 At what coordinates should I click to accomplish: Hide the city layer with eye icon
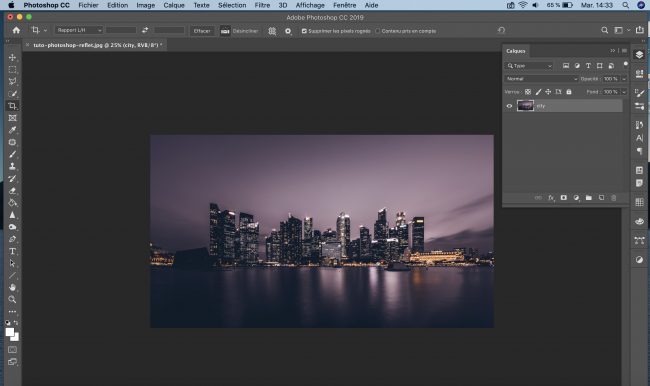coord(509,106)
